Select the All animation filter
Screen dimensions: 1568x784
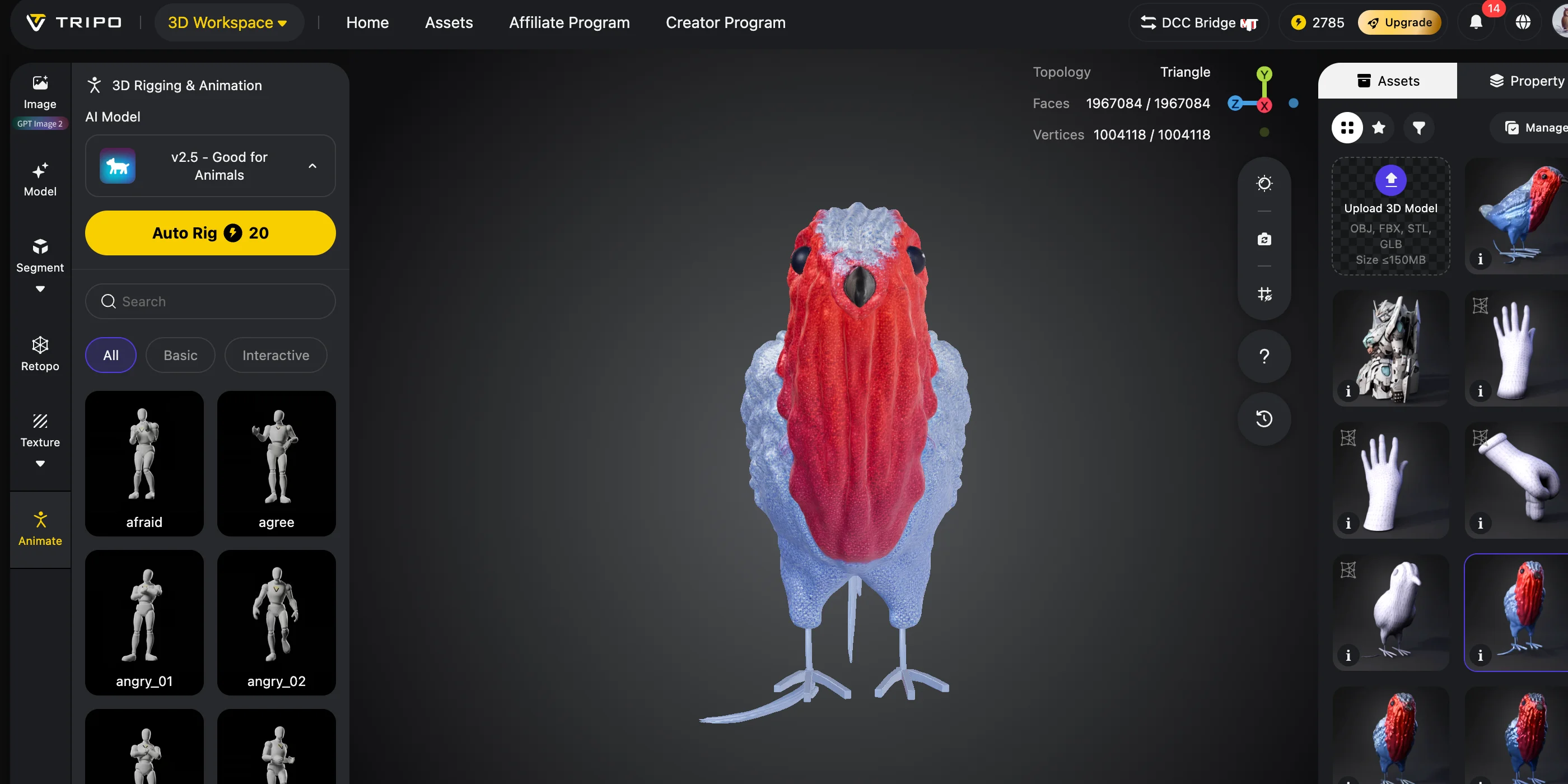pos(111,355)
